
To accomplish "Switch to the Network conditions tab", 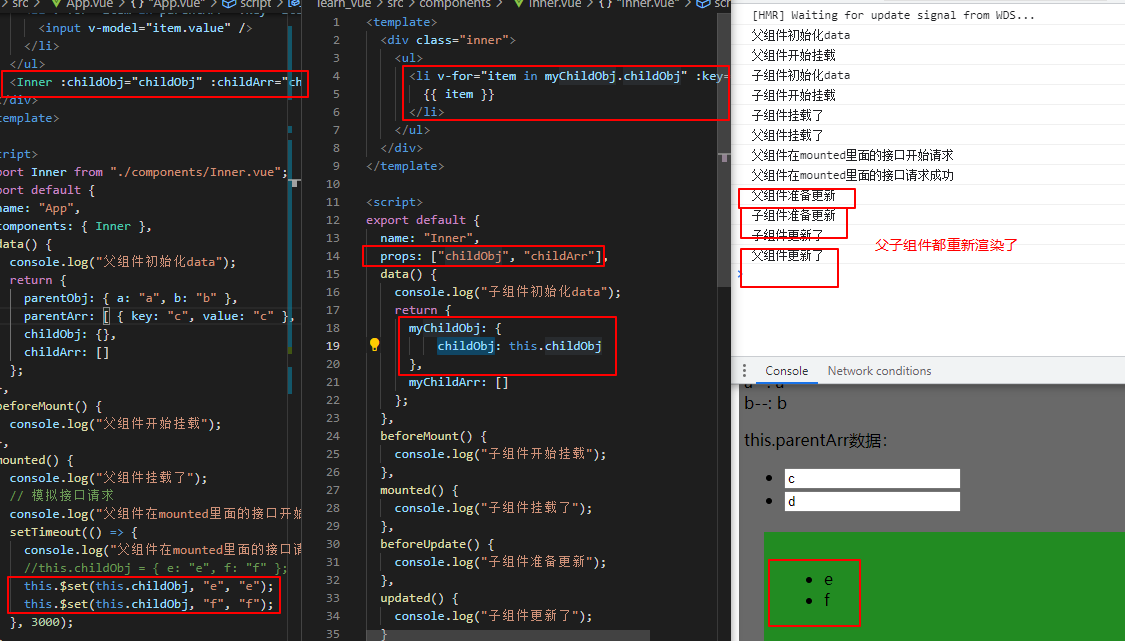I will (x=879, y=370).
